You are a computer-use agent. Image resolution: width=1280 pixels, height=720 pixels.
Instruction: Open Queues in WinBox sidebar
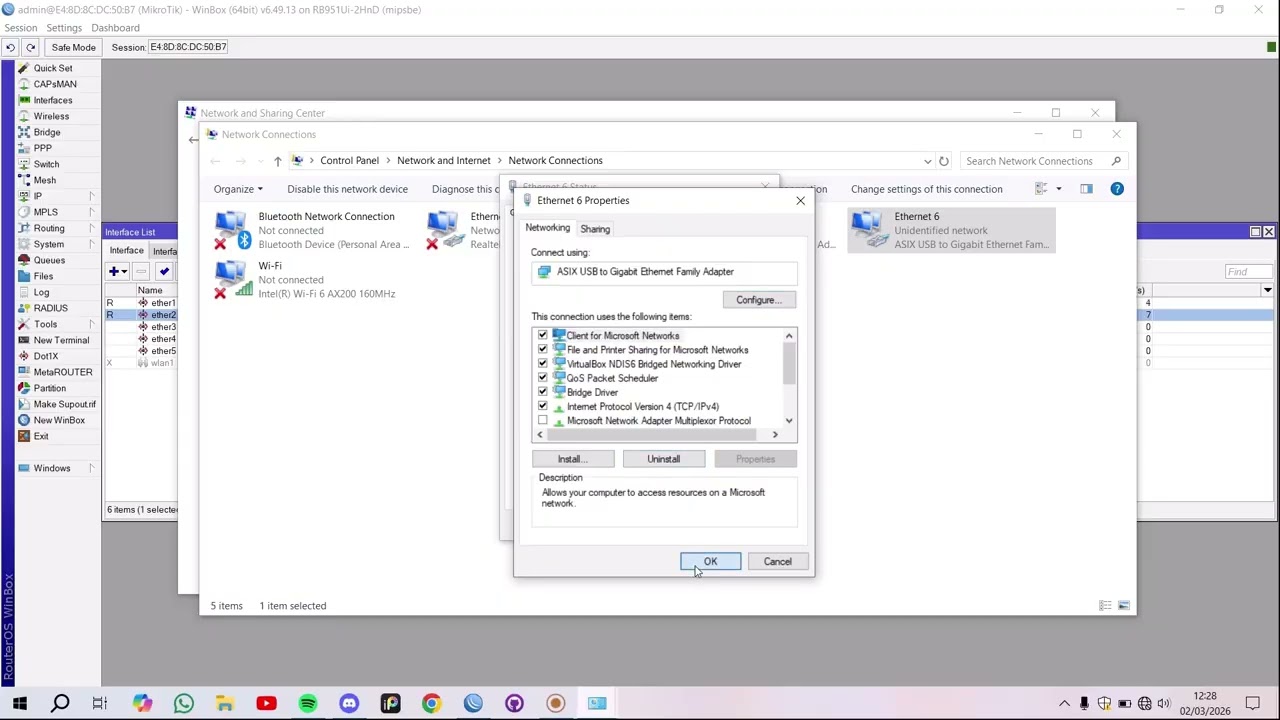click(x=49, y=260)
